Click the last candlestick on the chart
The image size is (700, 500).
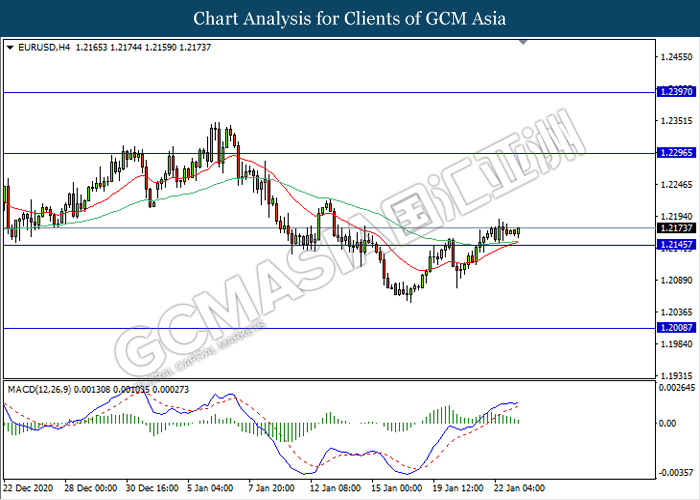click(x=518, y=232)
